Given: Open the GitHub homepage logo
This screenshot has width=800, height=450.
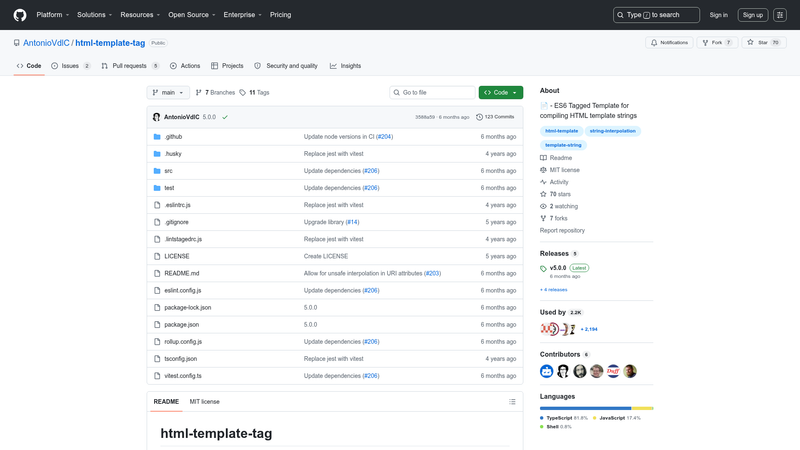Looking at the screenshot, I should pyautogui.click(x=20, y=15).
